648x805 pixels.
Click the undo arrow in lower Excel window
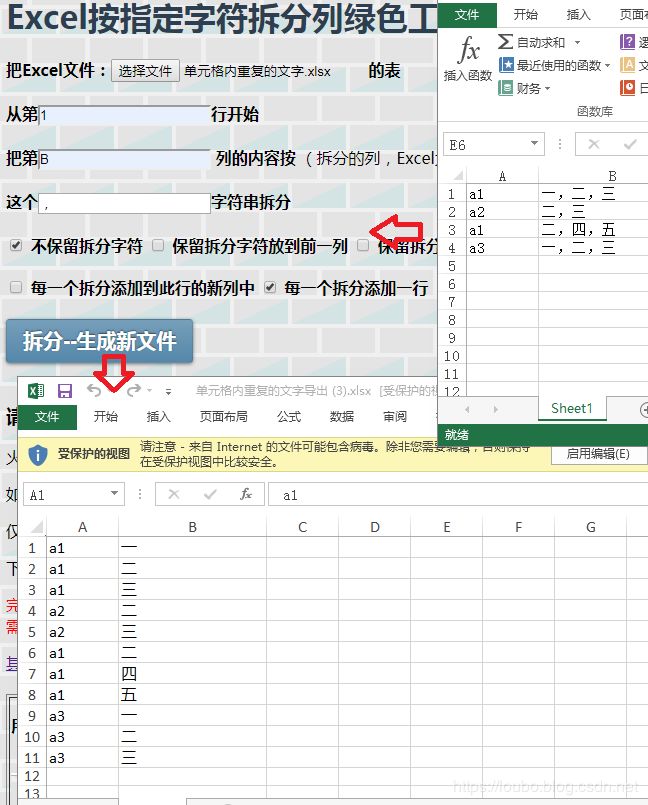[94, 391]
